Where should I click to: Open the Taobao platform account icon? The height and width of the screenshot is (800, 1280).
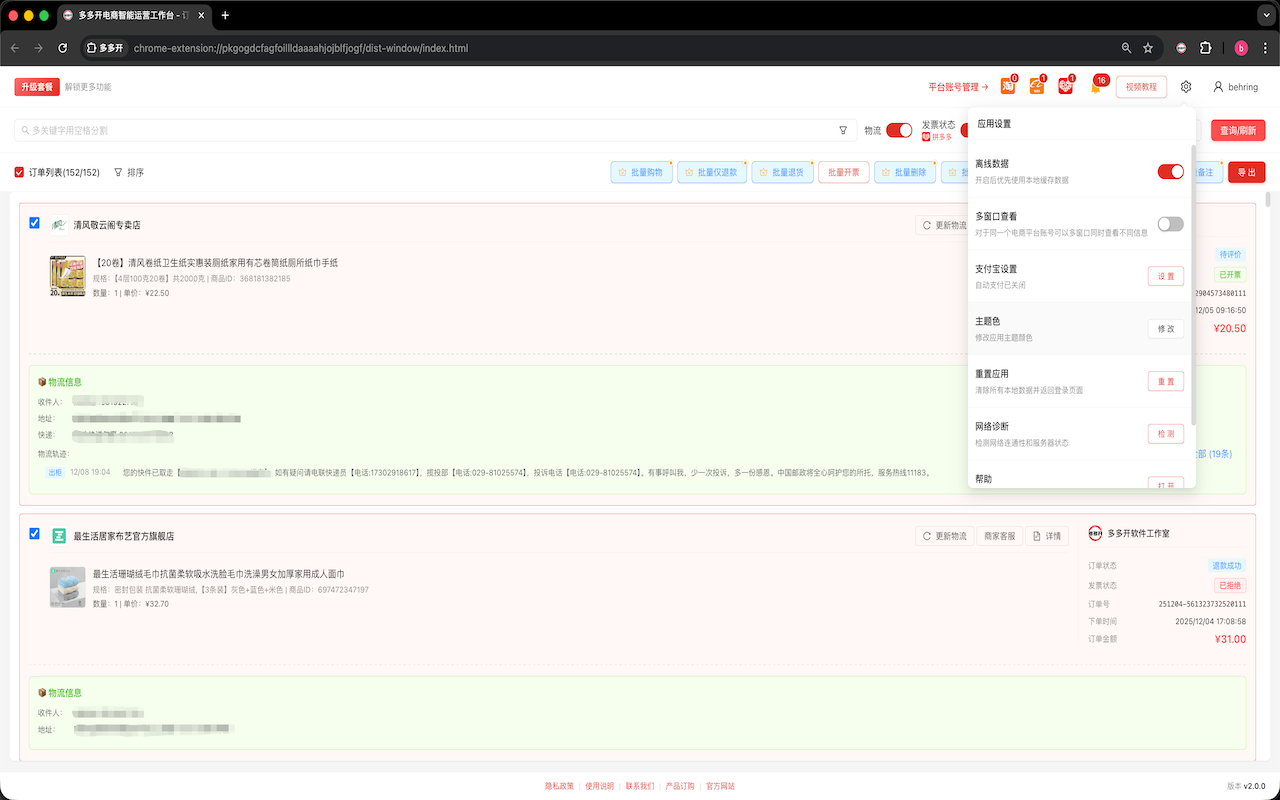1008,87
